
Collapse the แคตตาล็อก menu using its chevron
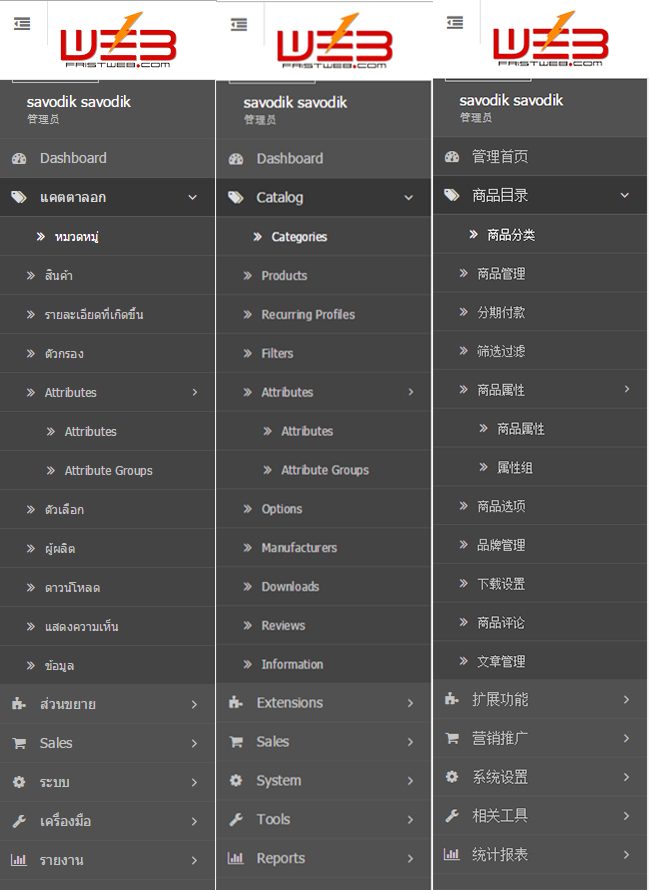point(193,198)
